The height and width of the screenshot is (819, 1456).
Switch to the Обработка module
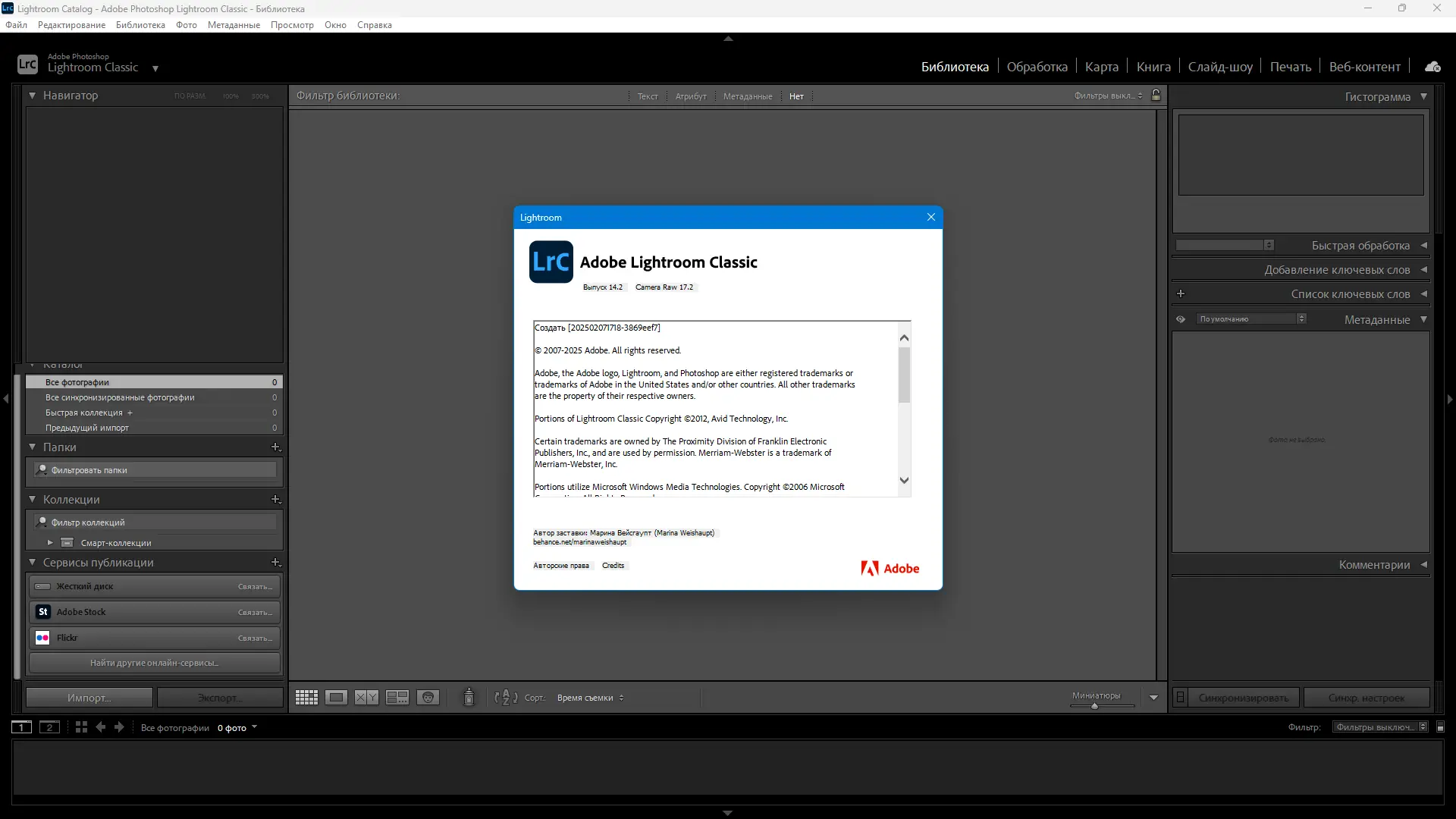1037,67
